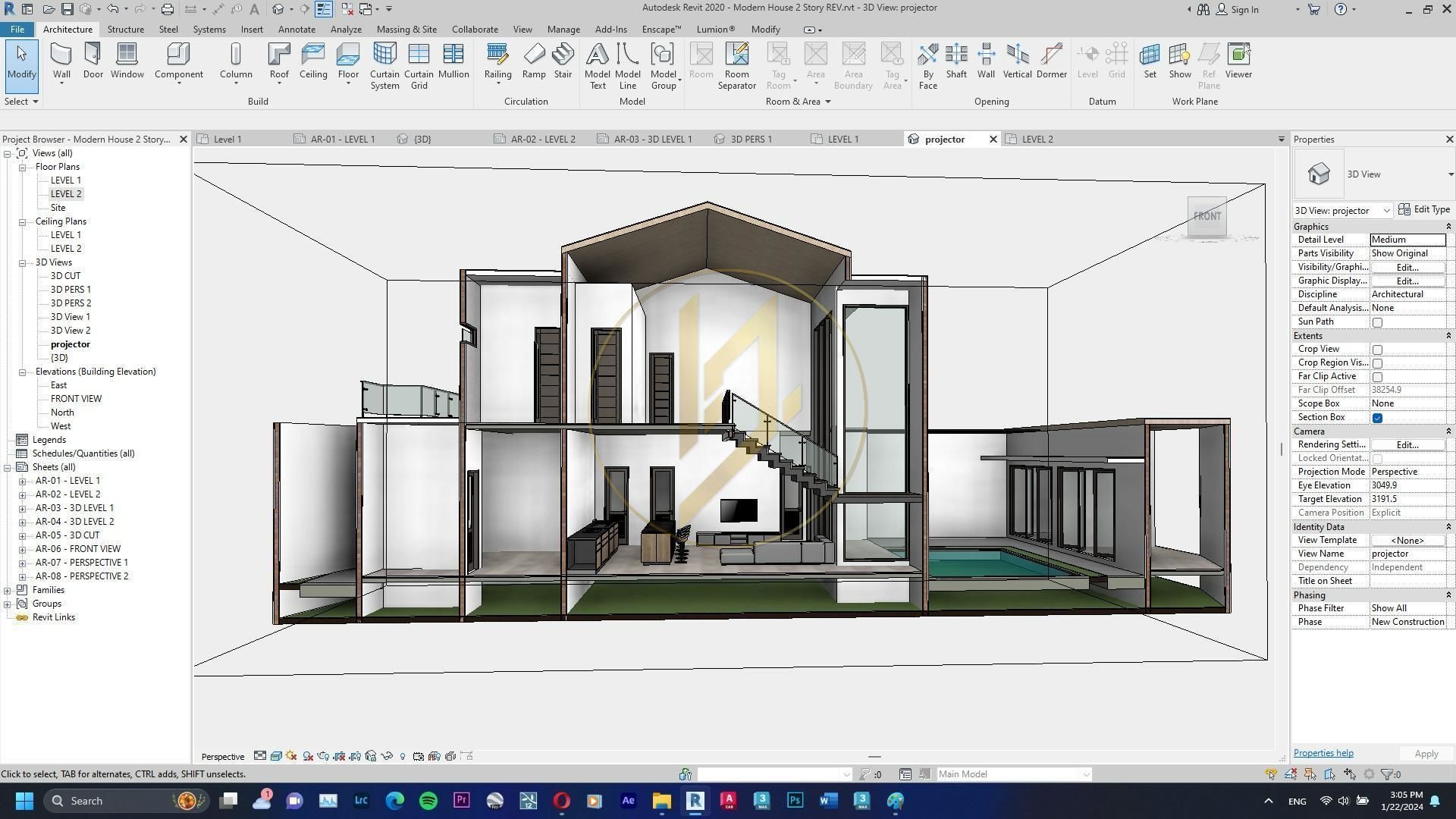Click Edit for Rendering Settings
The width and height of the screenshot is (1456, 819).
pos(1407,445)
